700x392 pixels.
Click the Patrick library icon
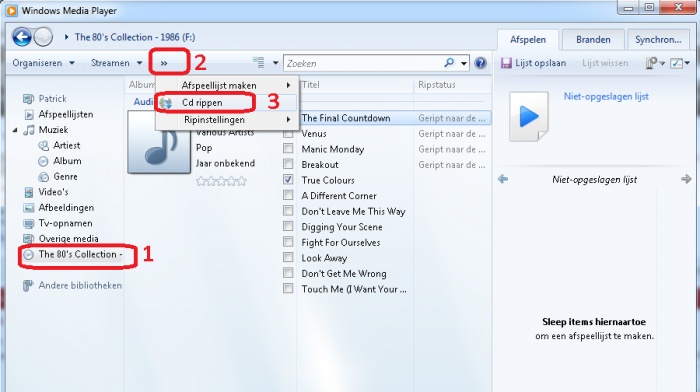[29, 99]
